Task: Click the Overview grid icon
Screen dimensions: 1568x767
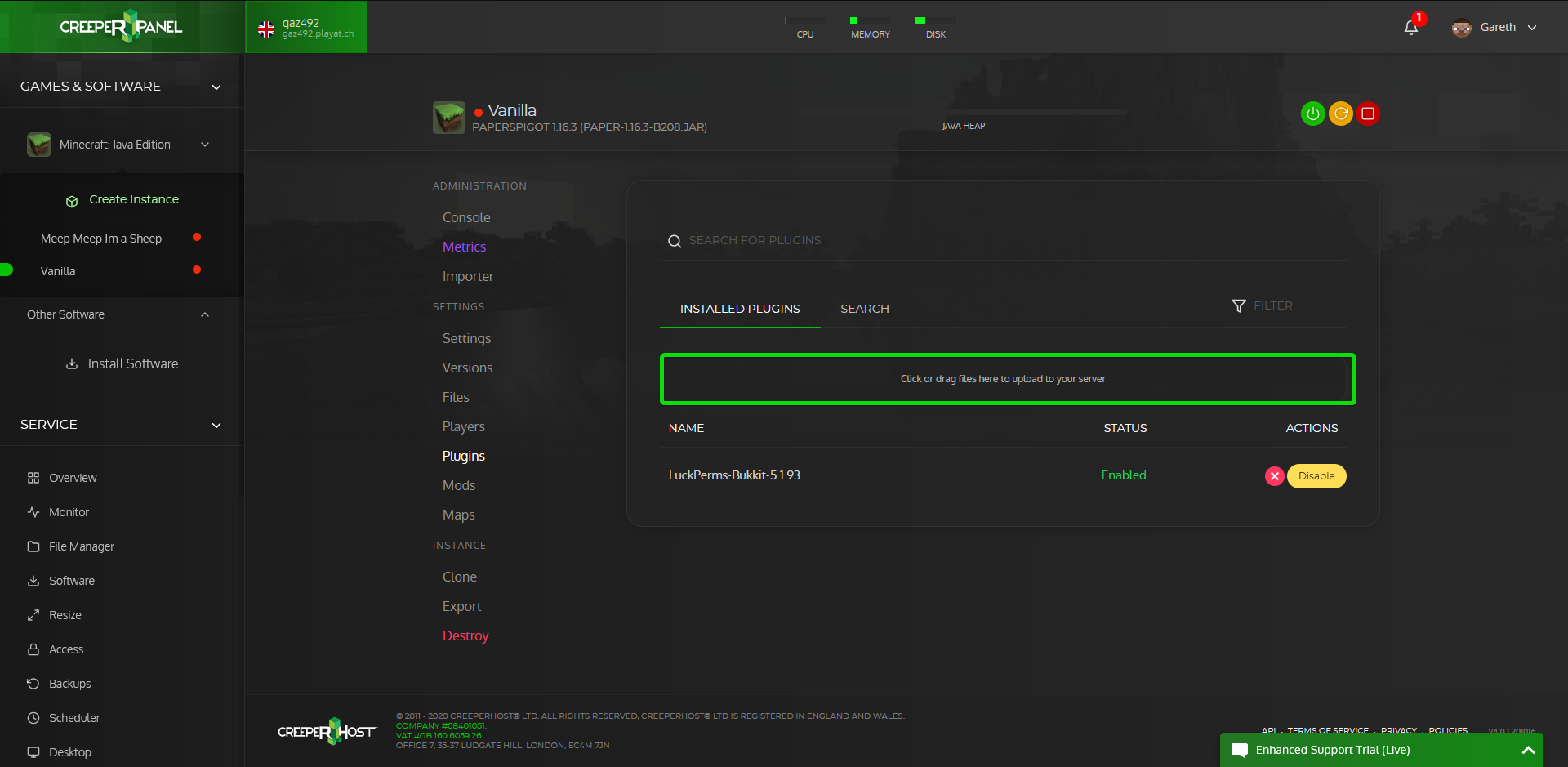Action: [33, 478]
